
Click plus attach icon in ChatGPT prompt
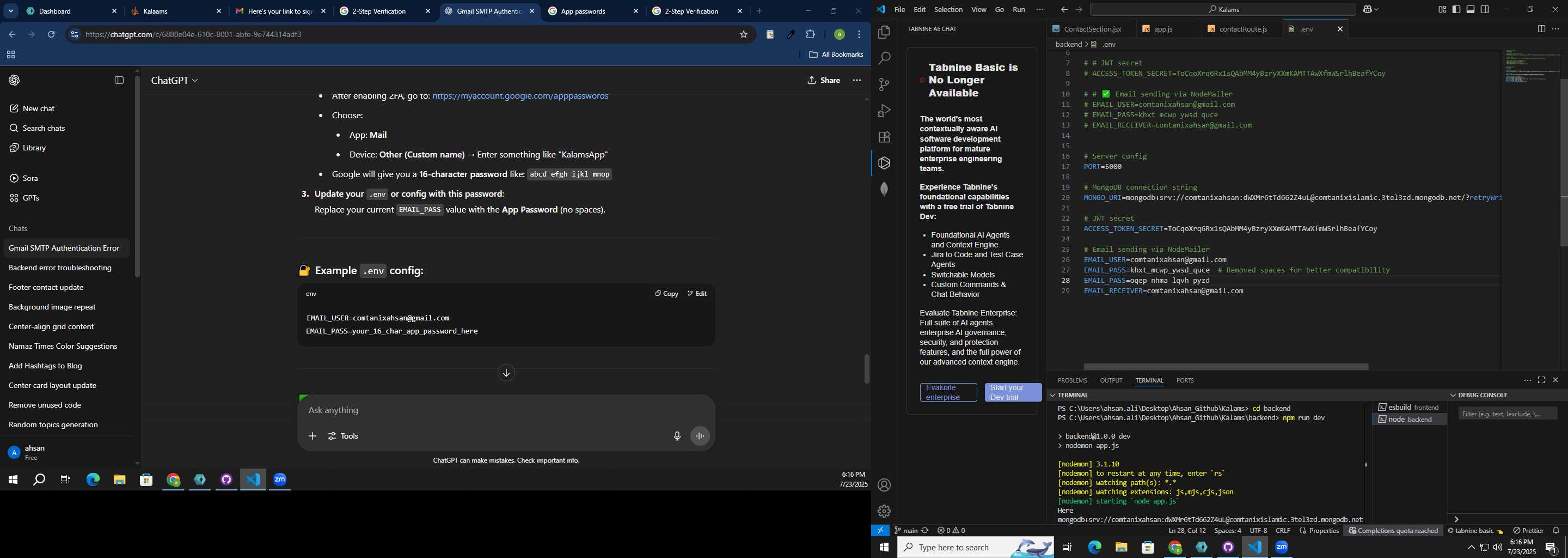[313, 436]
